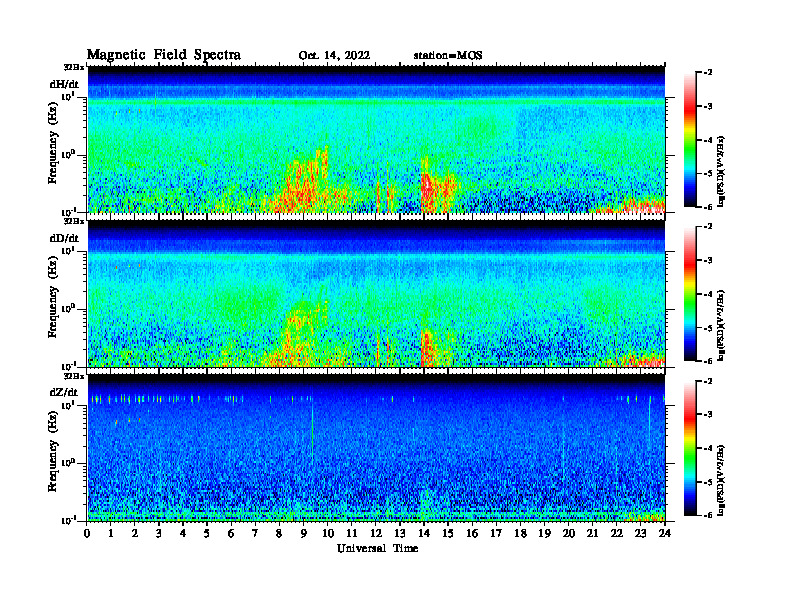
Task: Click the log PSD label of dD/dt colorbar
Action: click(x=722, y=326)
